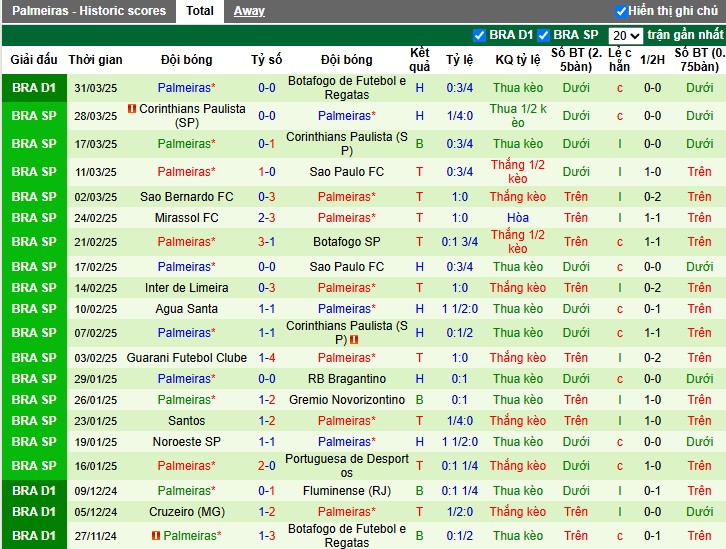
Task: Open the Away tab
Action: 249,11
